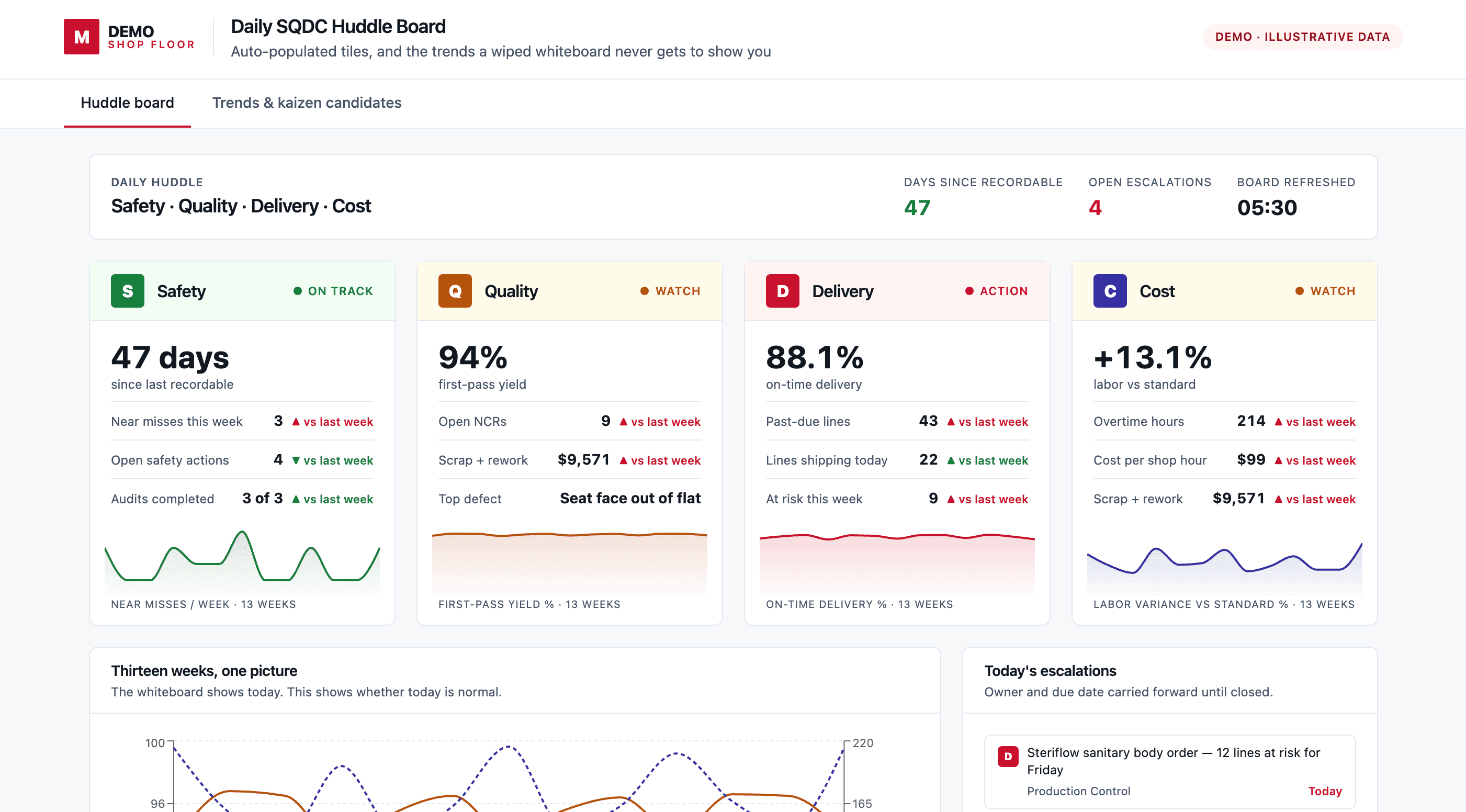The image size is (1466, 812).
Task: Click the Near misses this week value 3
Action: [x=278, y=421]
